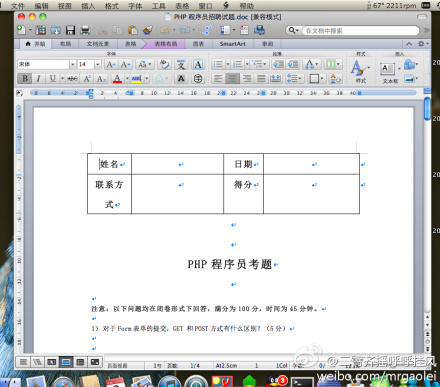Toggle center text alignment

click(x=232, y=79)
